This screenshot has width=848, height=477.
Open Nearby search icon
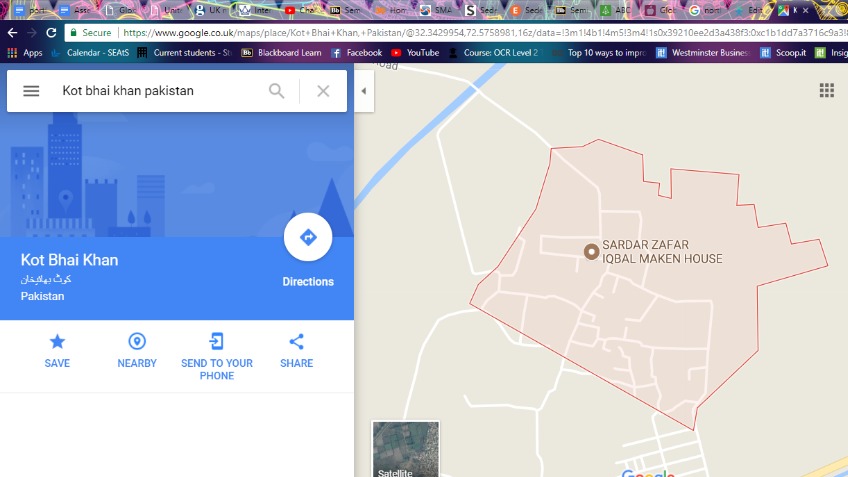pos(137,341)
